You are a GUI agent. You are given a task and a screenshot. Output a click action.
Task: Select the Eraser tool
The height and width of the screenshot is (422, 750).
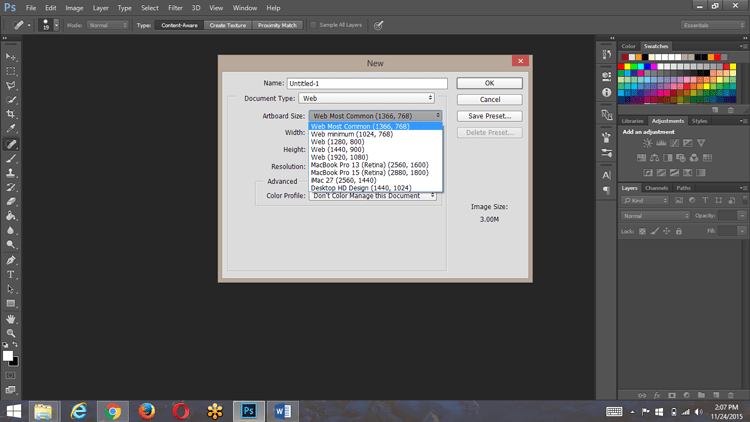pos(11,201)
